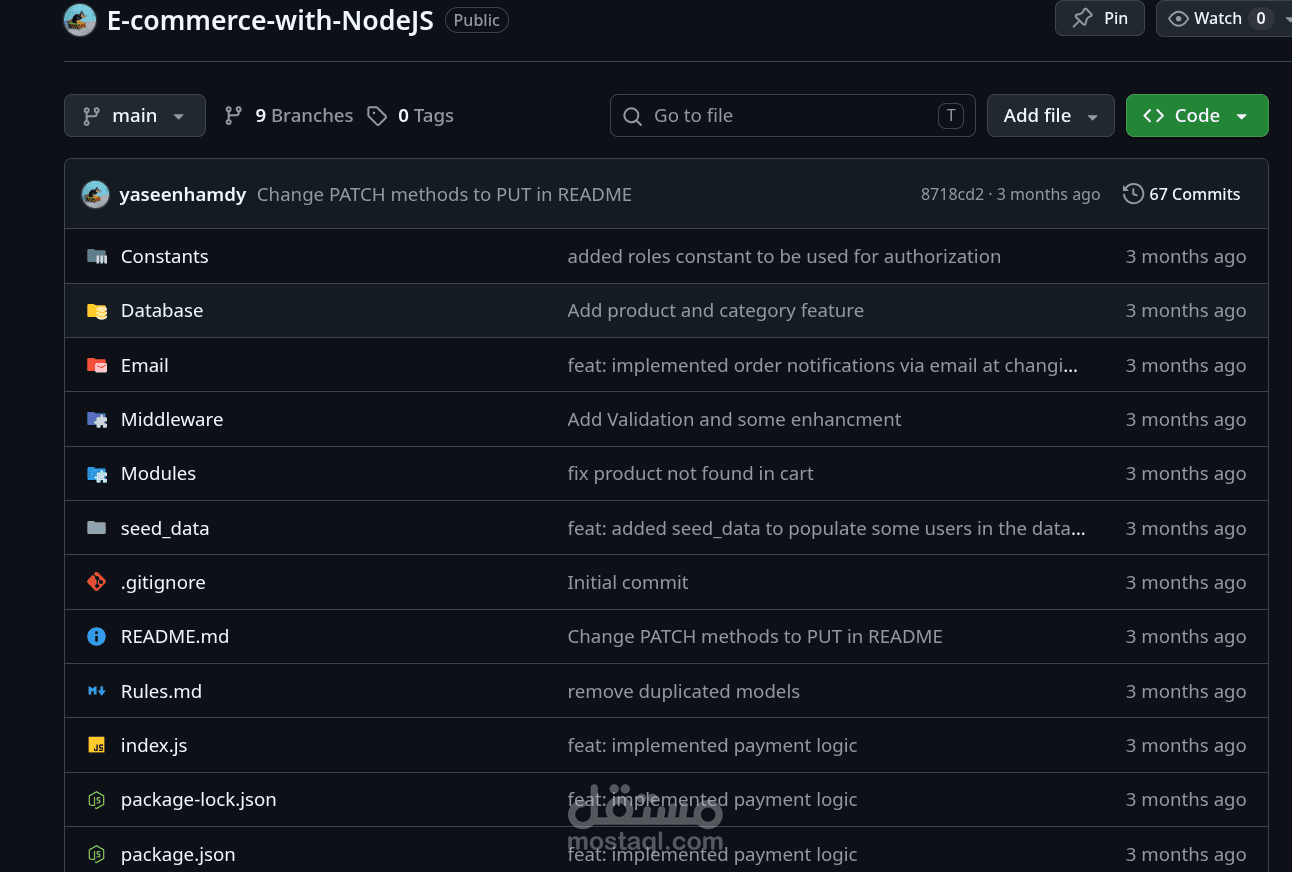1292x872 pixels.
Task: Open index.js commit 'implemented payment logic'
Action: coord(712,745)
